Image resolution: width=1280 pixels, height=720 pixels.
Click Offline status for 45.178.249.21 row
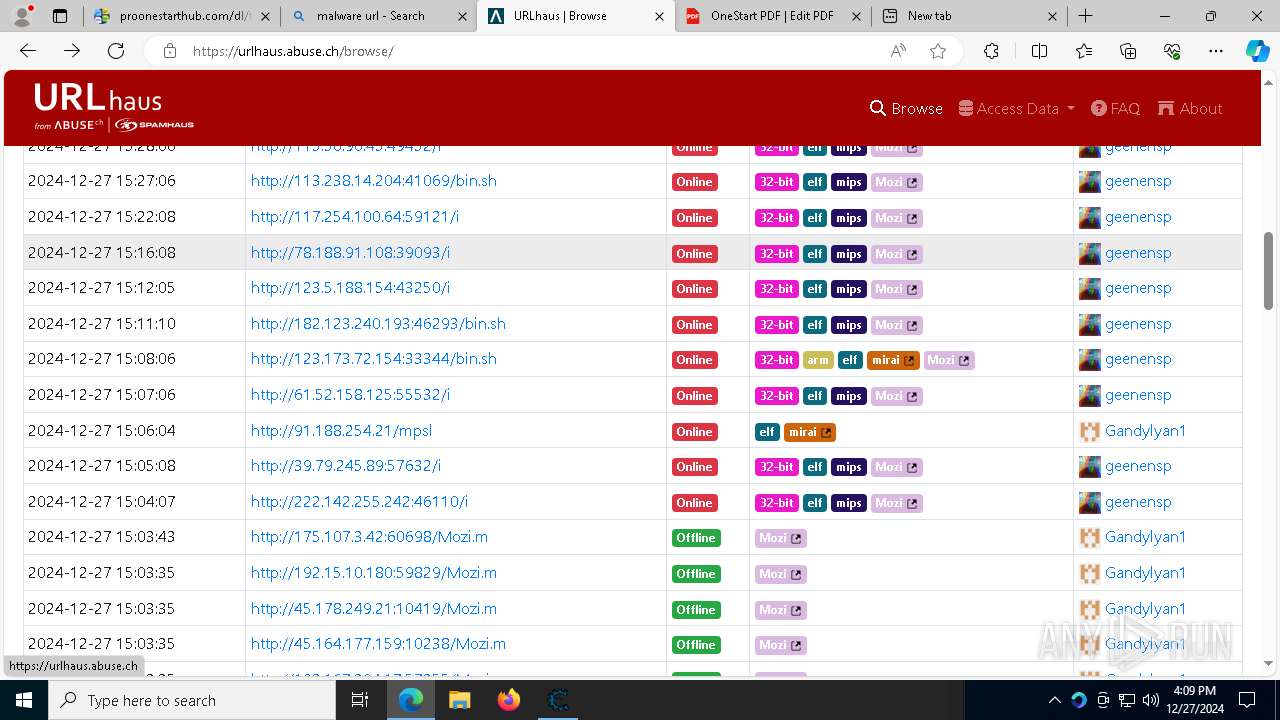696,609
